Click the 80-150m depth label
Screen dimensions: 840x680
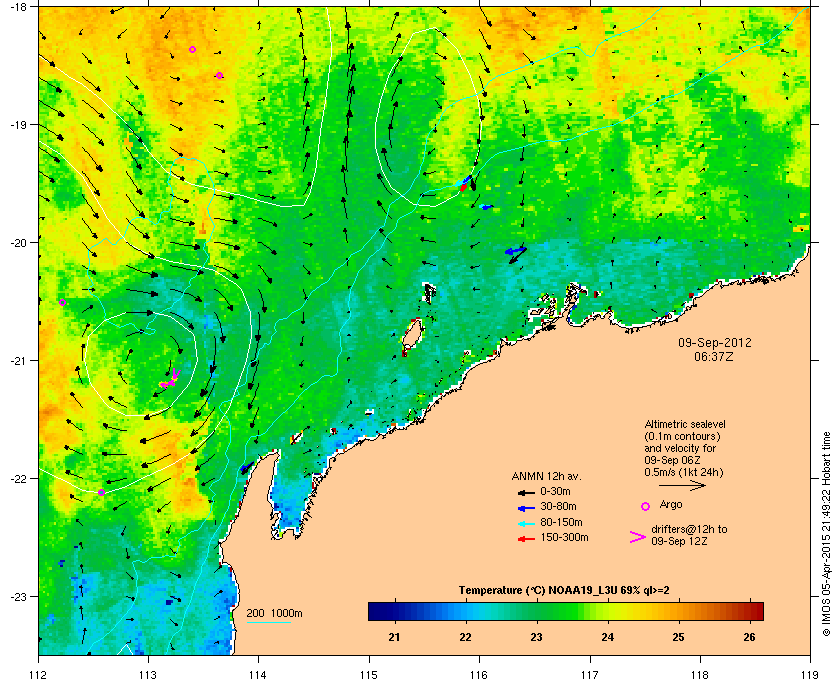[561, 522]
